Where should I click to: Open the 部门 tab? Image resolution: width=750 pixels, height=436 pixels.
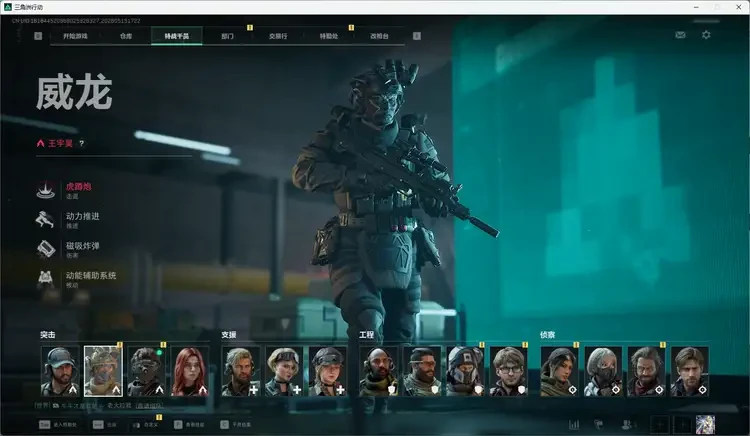coord(227,36)
